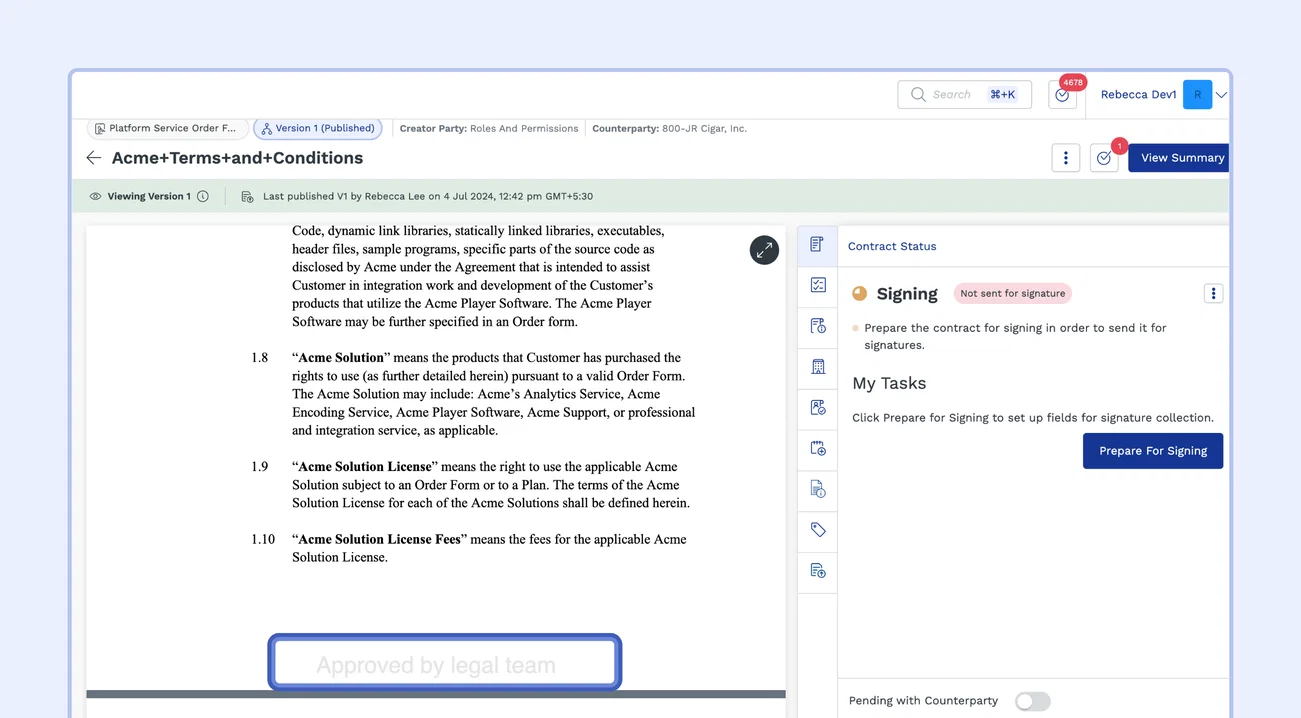Click Counterparty: 800-JR Cigar, Inc. text
Image resolution: width=1301 pixels, height=718 pixels.
[669, 129]
